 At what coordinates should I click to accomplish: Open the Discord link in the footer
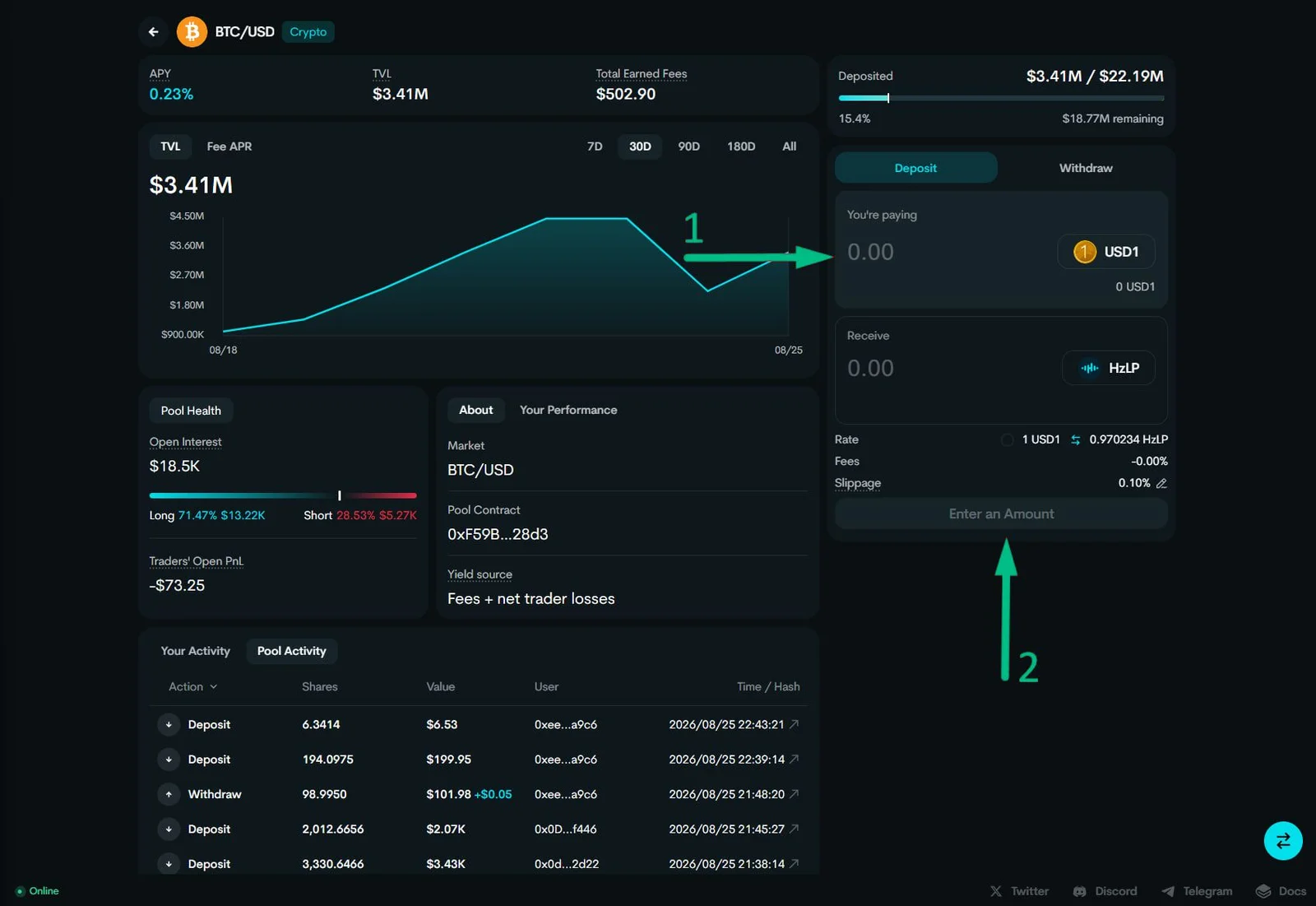pyautogui.click(x=1105, y=891)
